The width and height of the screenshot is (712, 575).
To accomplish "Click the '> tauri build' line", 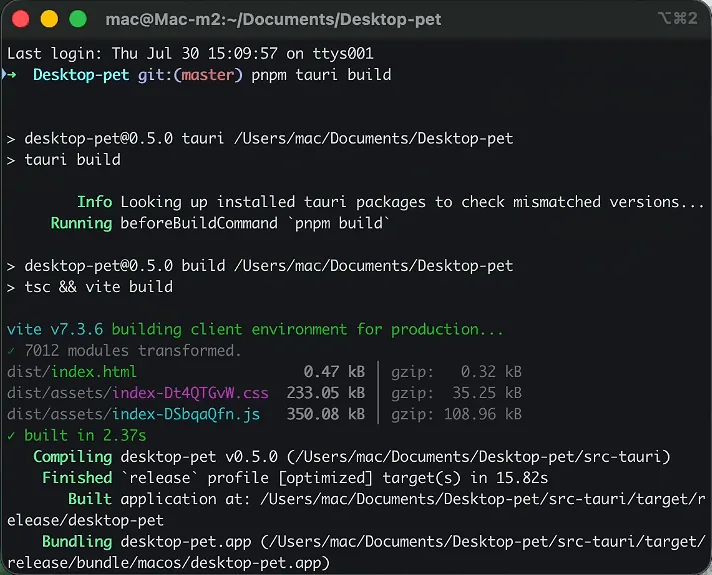I will 64,159.
